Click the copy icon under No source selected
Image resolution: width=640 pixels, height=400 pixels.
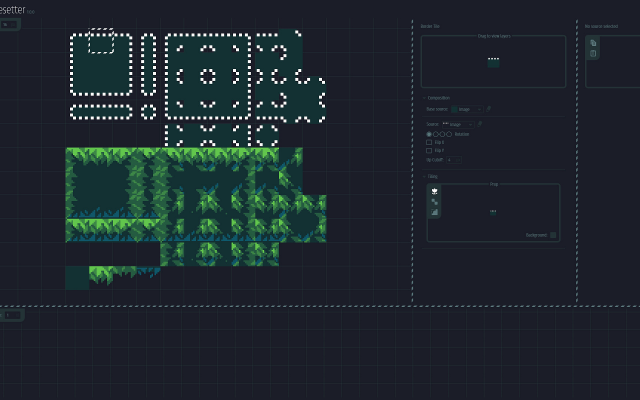click(593, 43)
